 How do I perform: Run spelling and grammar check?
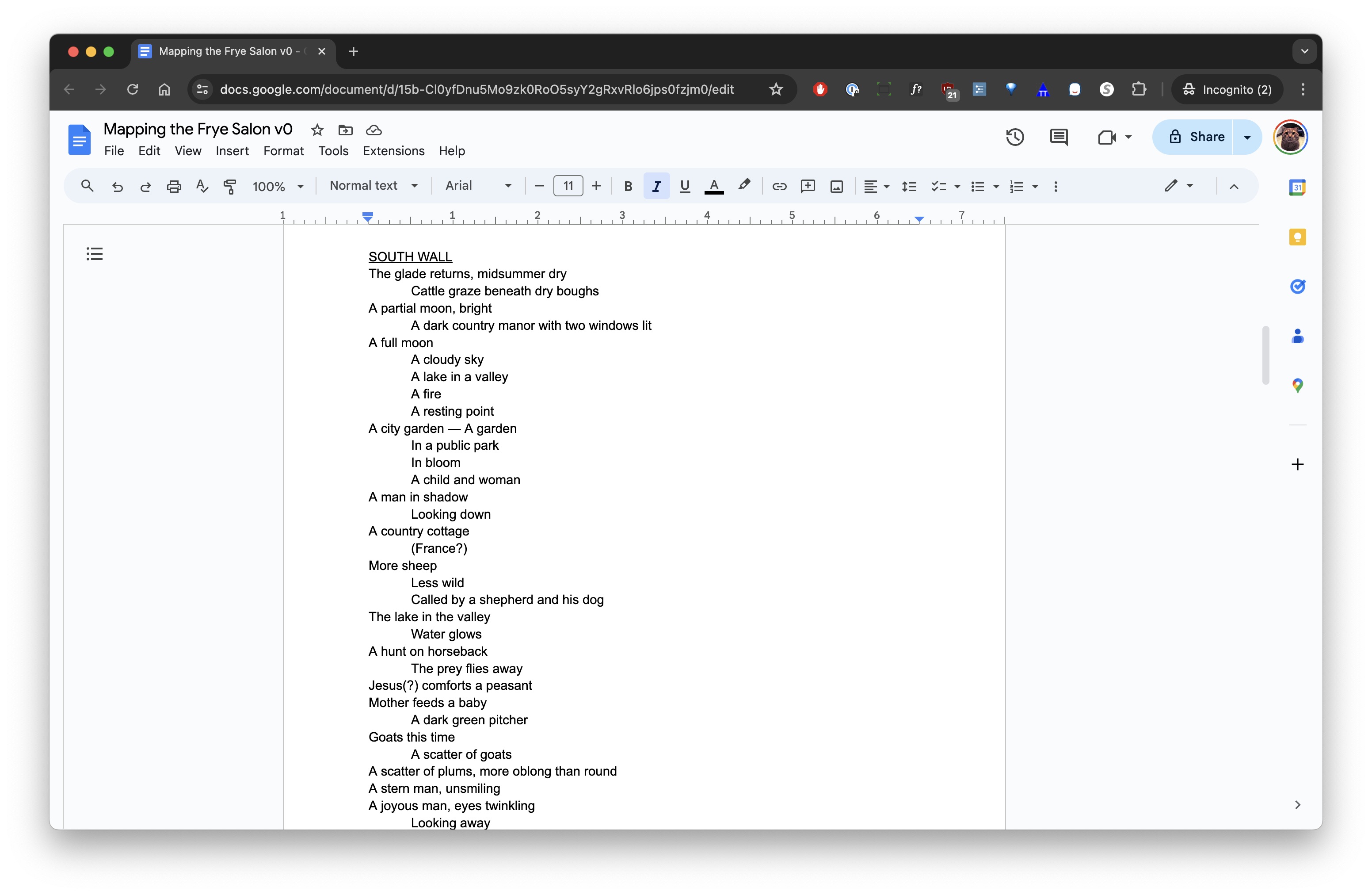[x=202, y=186]
